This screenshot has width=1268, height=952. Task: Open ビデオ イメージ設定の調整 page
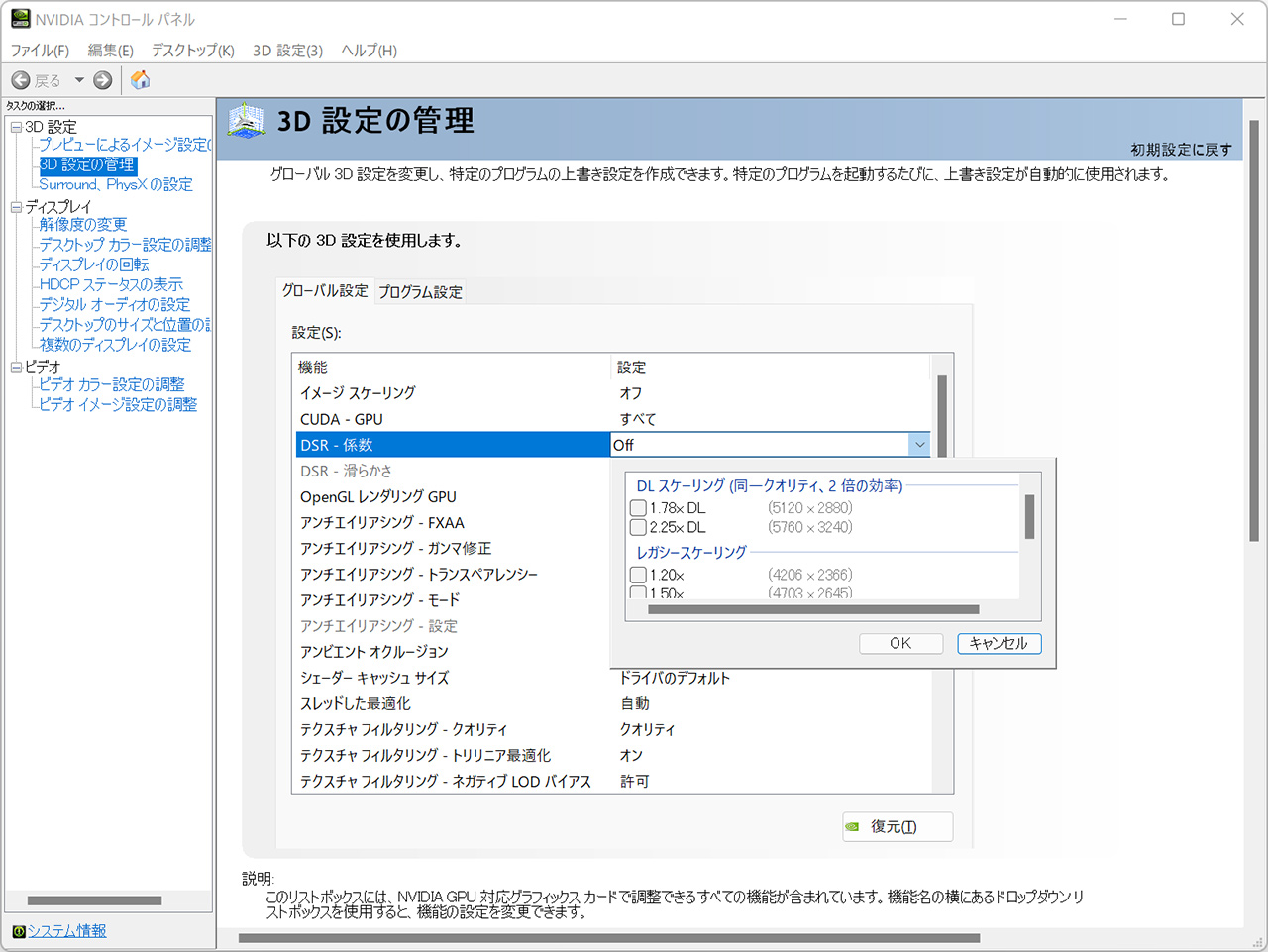[118, 404]
